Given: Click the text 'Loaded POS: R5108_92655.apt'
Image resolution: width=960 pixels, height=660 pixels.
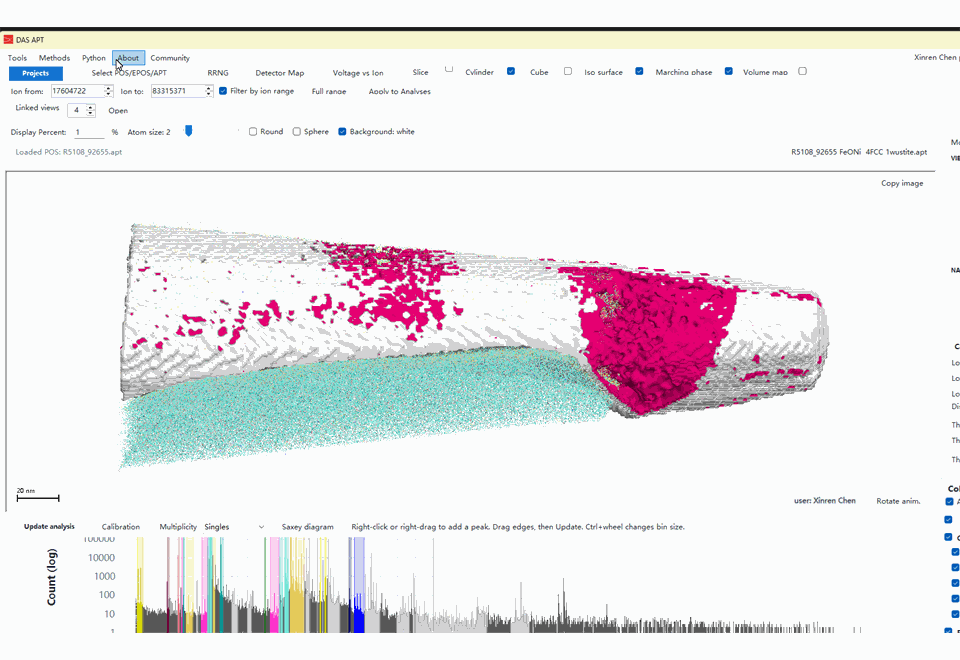Looking at the screenshot, I should tap(69, 152).
